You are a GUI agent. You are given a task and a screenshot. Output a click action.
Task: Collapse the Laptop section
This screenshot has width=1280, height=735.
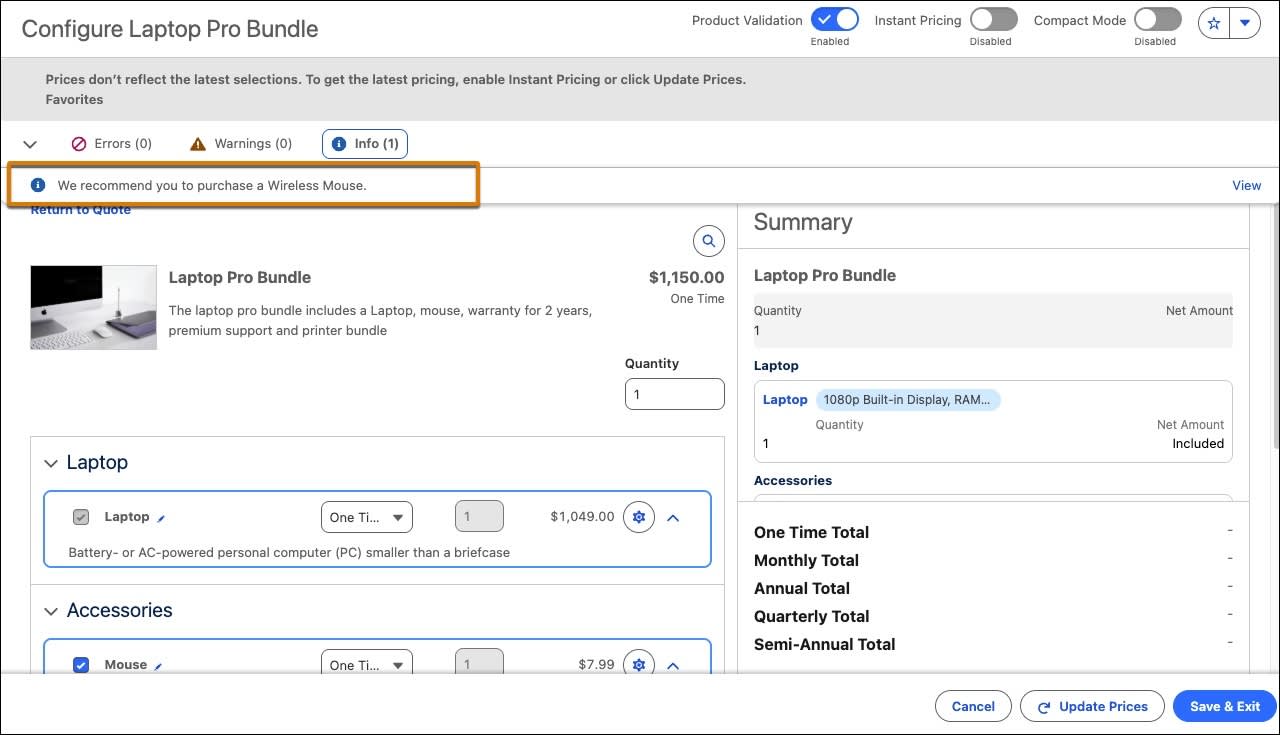[x=51, y=463]
